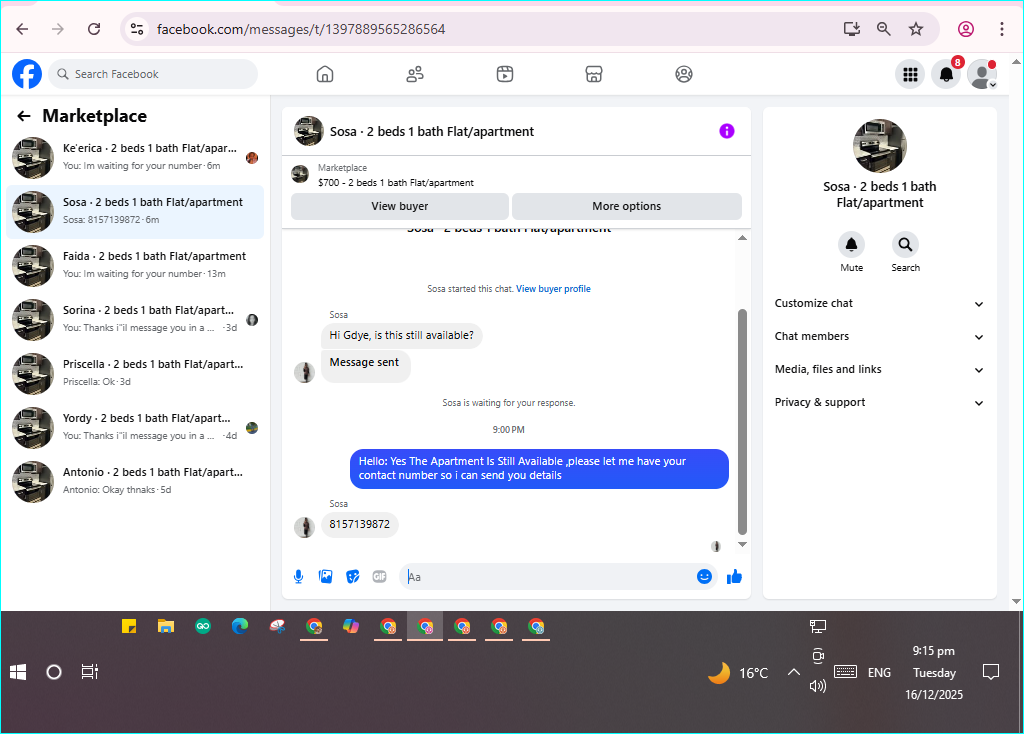Reload the page
This screenshot has width=1024, height=734.
[94, 29]
